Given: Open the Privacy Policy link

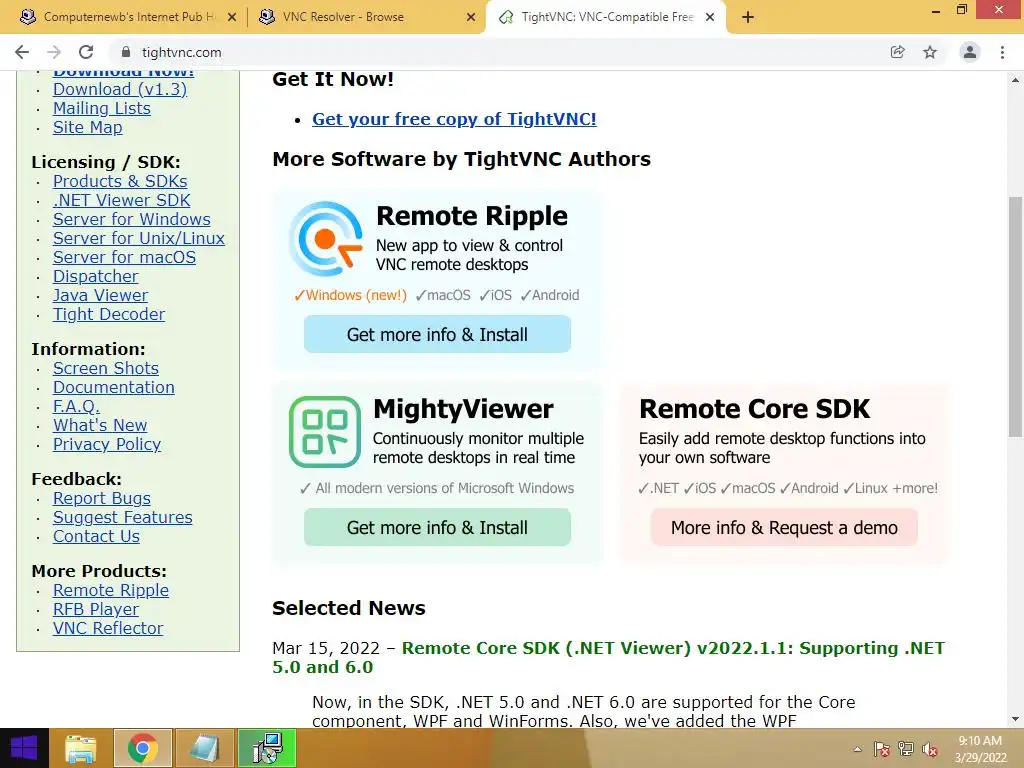Looking at the screenshot, I should tap(107, 444).
